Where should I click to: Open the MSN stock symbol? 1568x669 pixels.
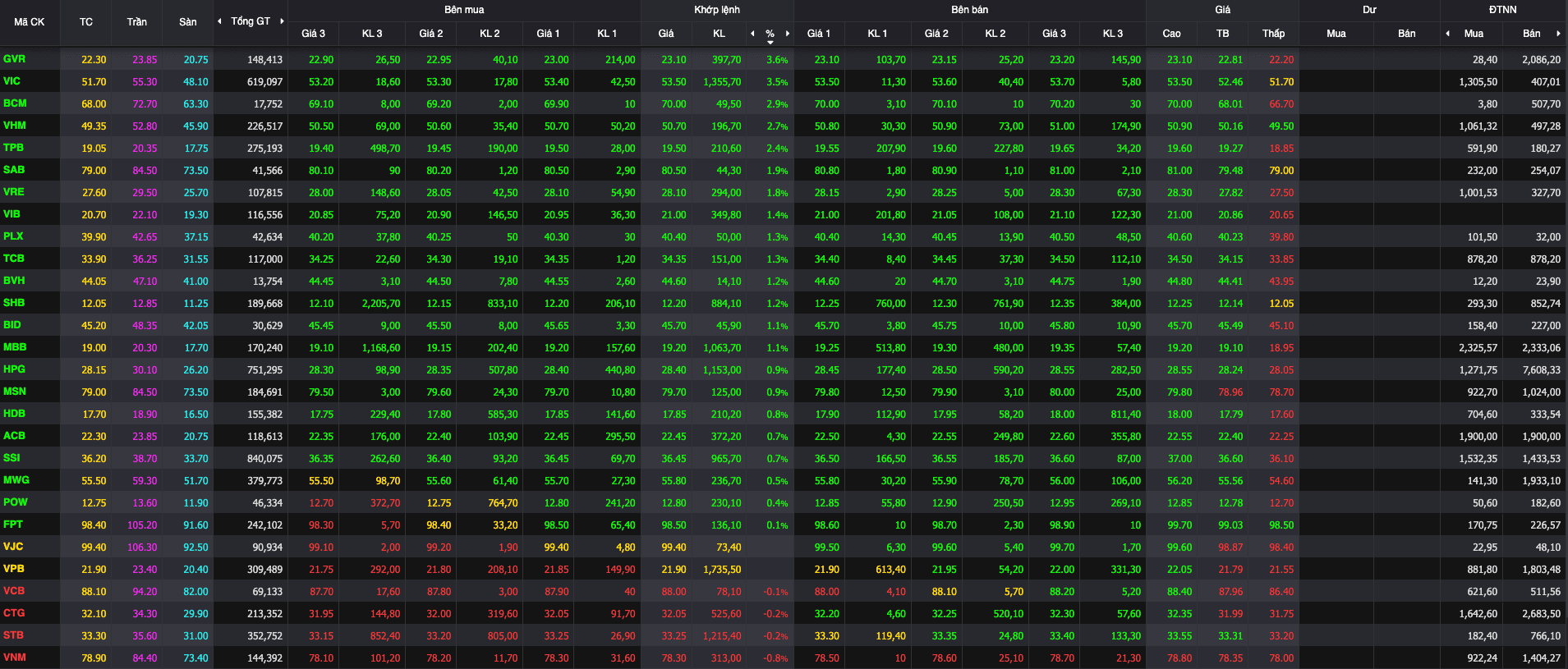click(15, 392)
